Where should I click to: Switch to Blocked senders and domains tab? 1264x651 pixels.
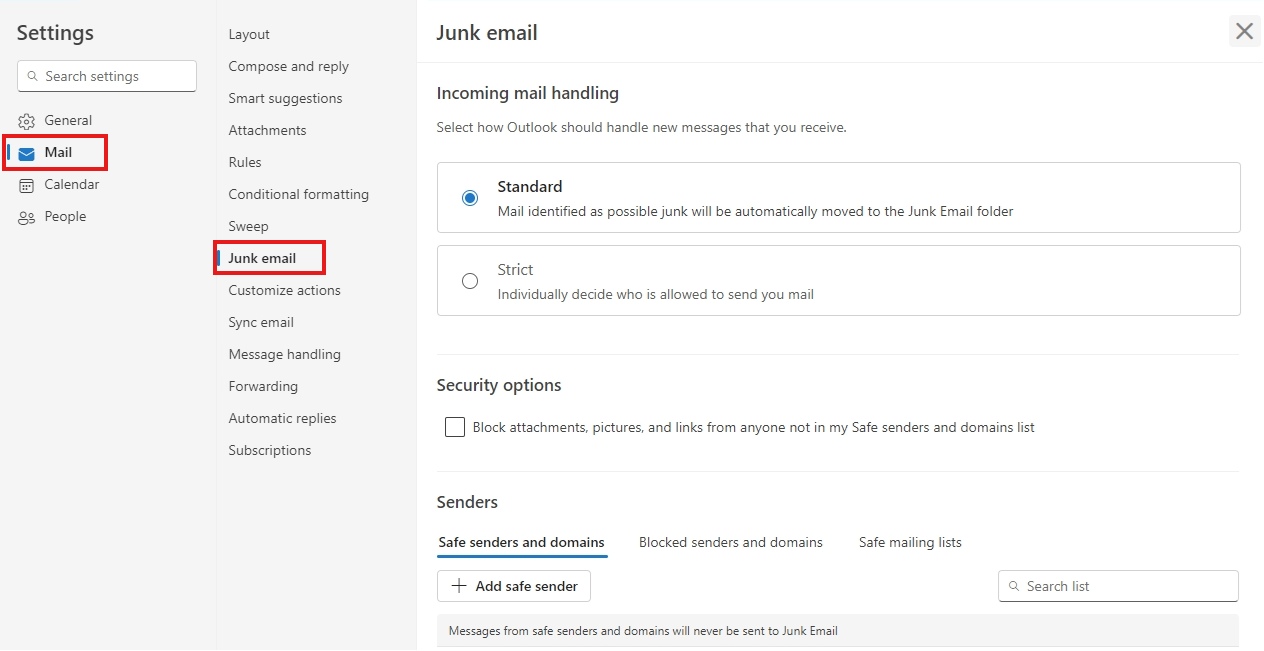tap(731, 542)
